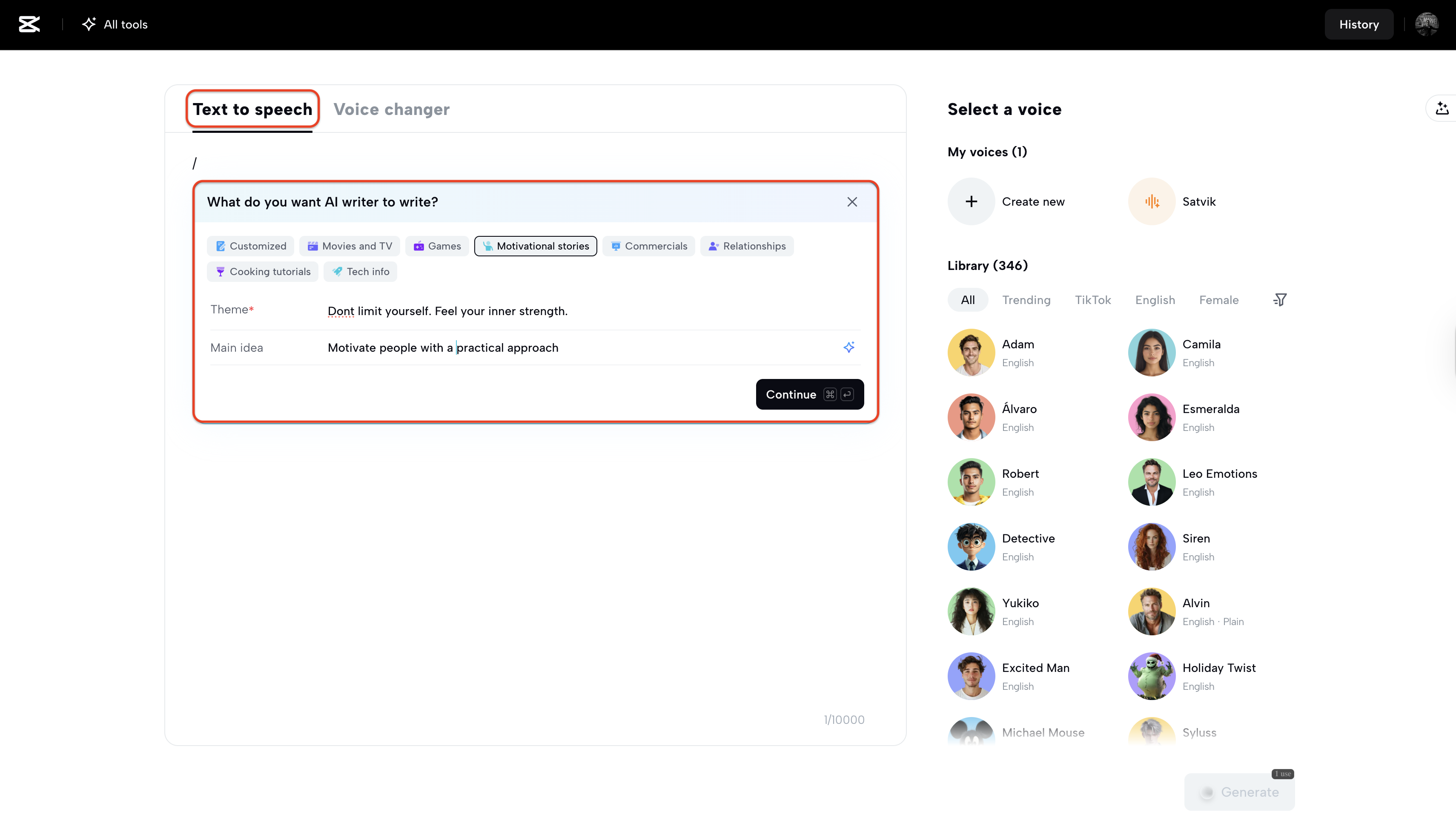Open the History panel
This screenshot has height=838, width=1456.
tap(1359, 24)
